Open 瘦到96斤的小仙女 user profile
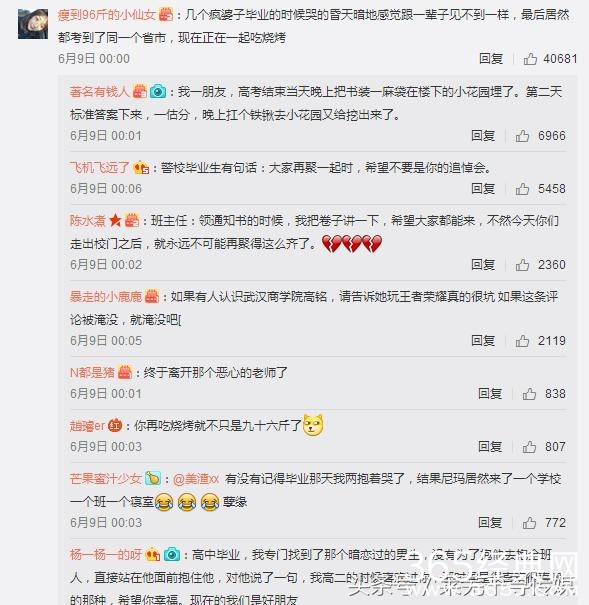 click(x=107, y=15)
